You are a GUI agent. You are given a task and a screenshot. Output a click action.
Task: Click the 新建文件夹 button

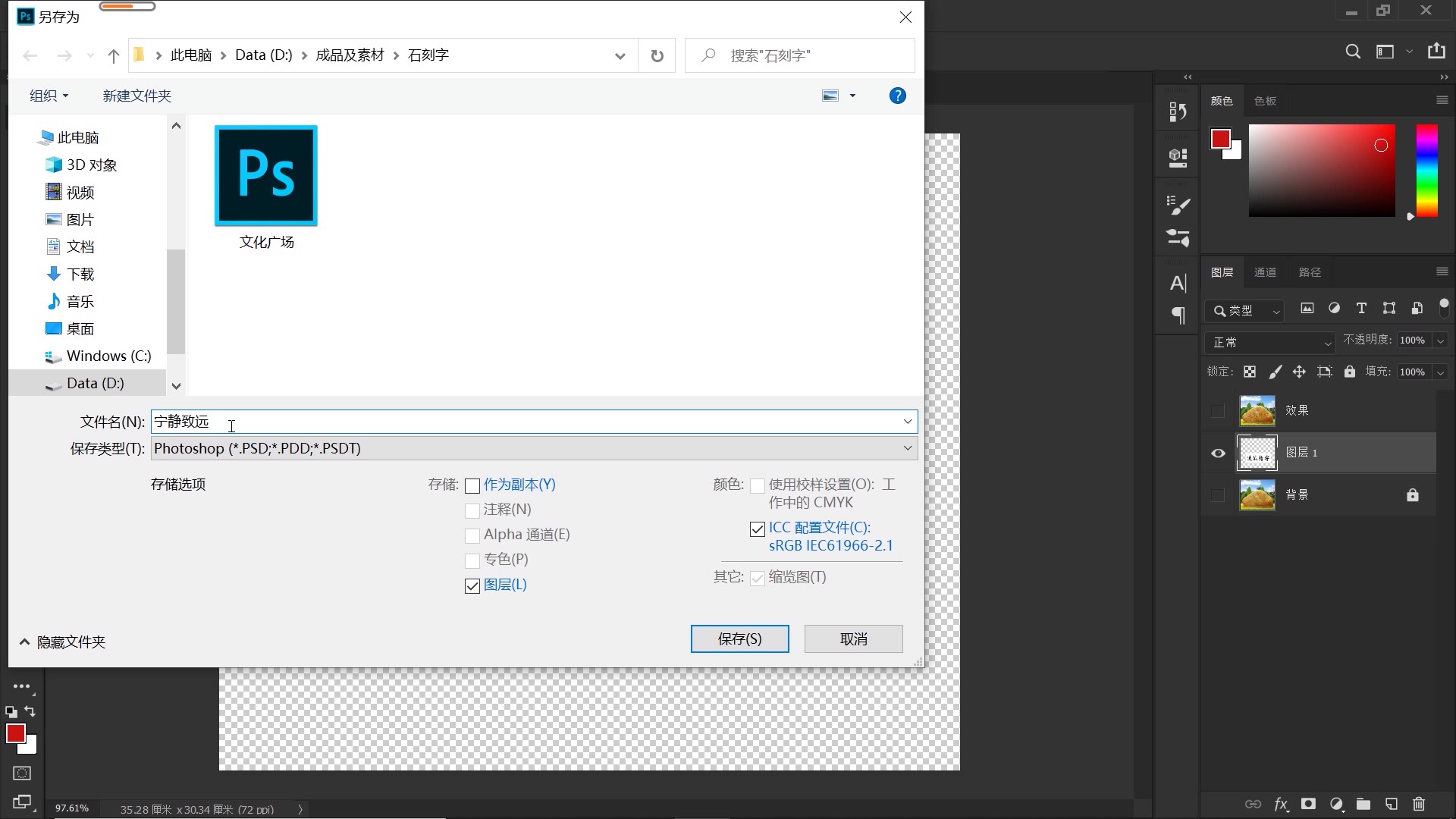point(137,96)
